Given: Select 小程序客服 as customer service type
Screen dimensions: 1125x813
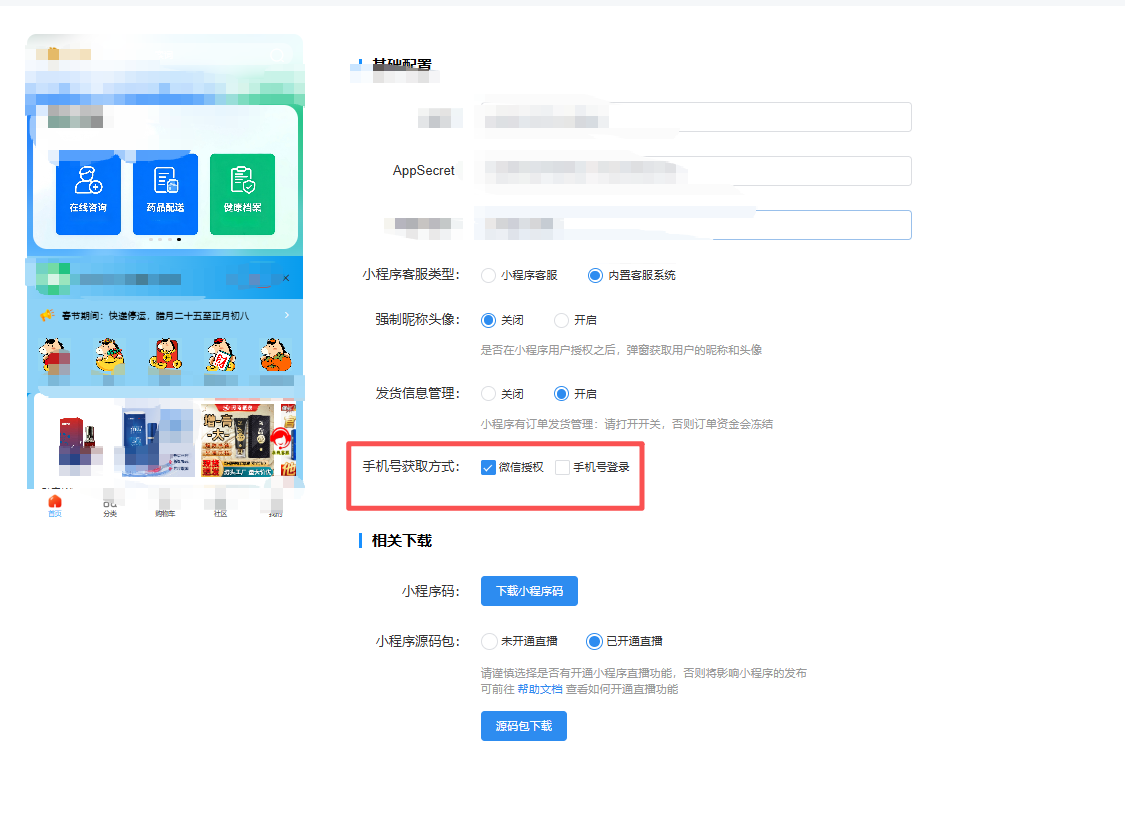Looking at the screenshot, I should (x=489, y=275).
